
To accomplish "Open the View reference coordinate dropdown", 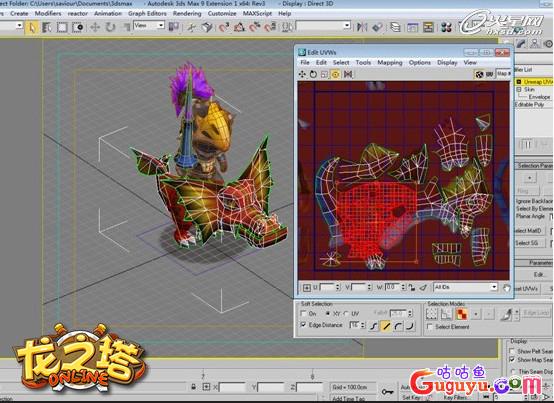I will [x=149, y=25].
